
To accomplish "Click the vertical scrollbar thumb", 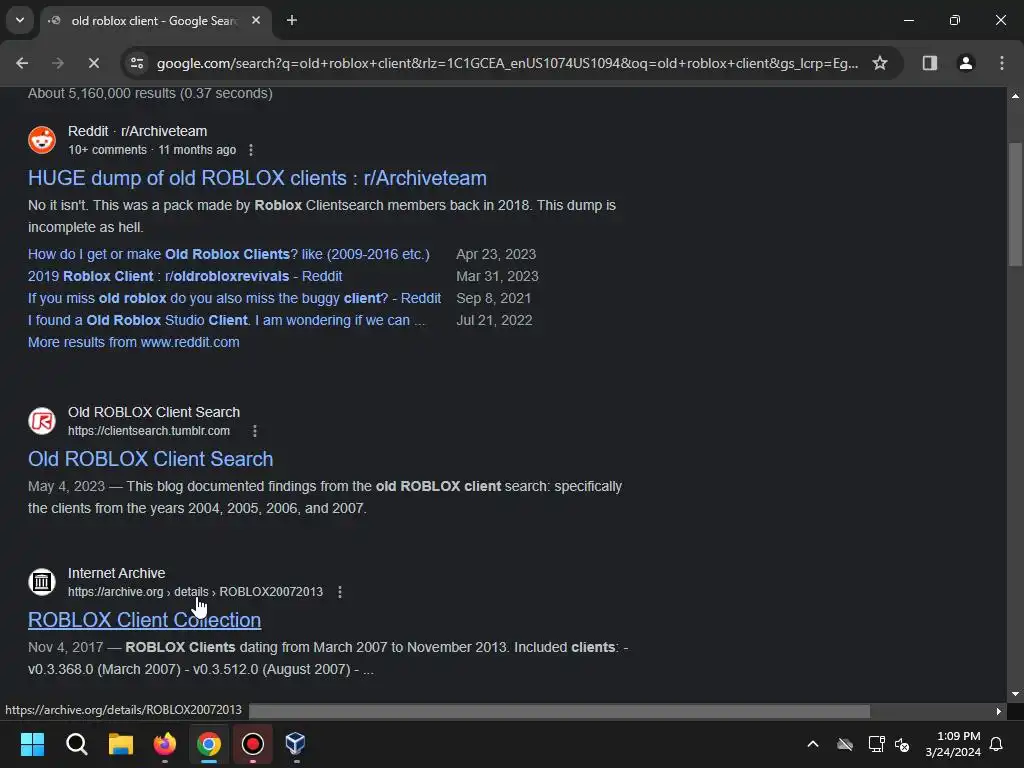I will (1015, 204).
